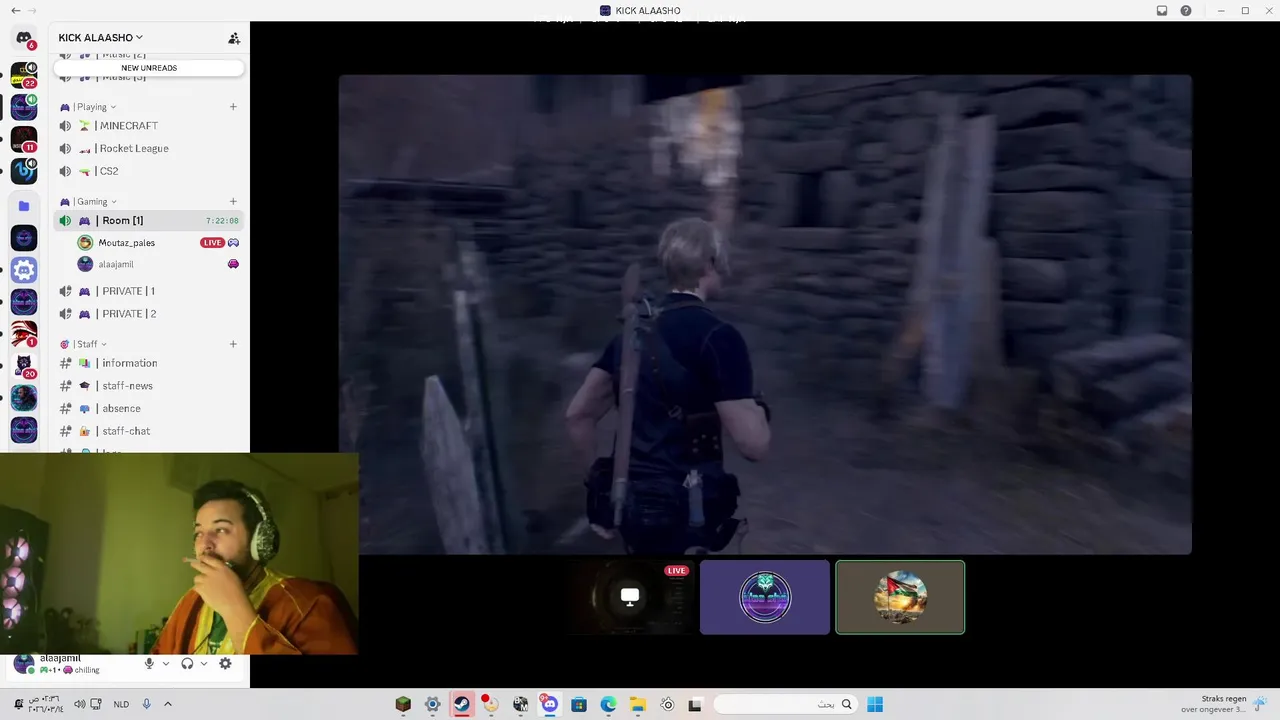Mute microphone in Discord user panel

click(149, 663)
